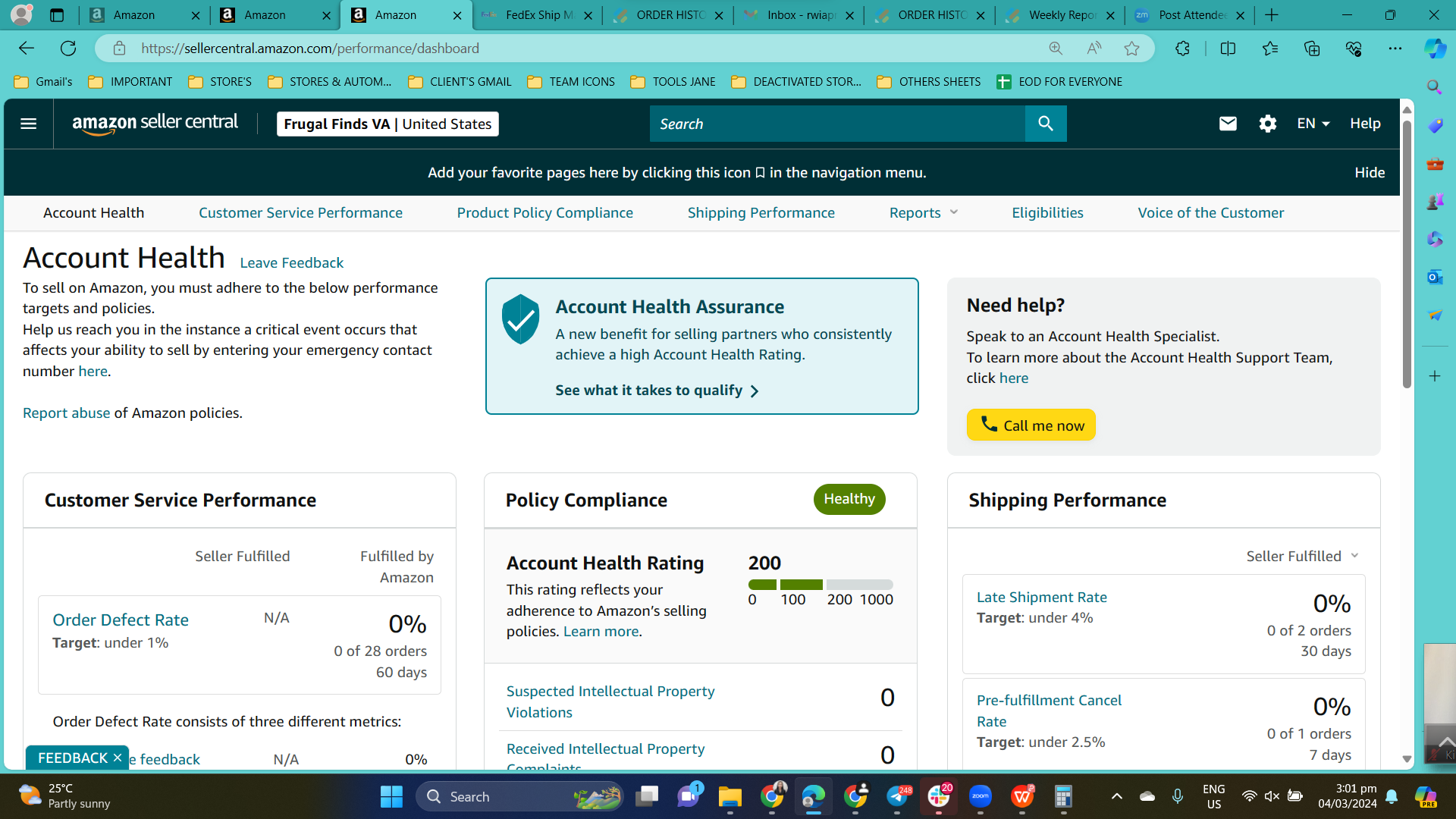Open browser extensions puzzle icon
This screenshot has width=1456, height=819.
[1182, 49]
